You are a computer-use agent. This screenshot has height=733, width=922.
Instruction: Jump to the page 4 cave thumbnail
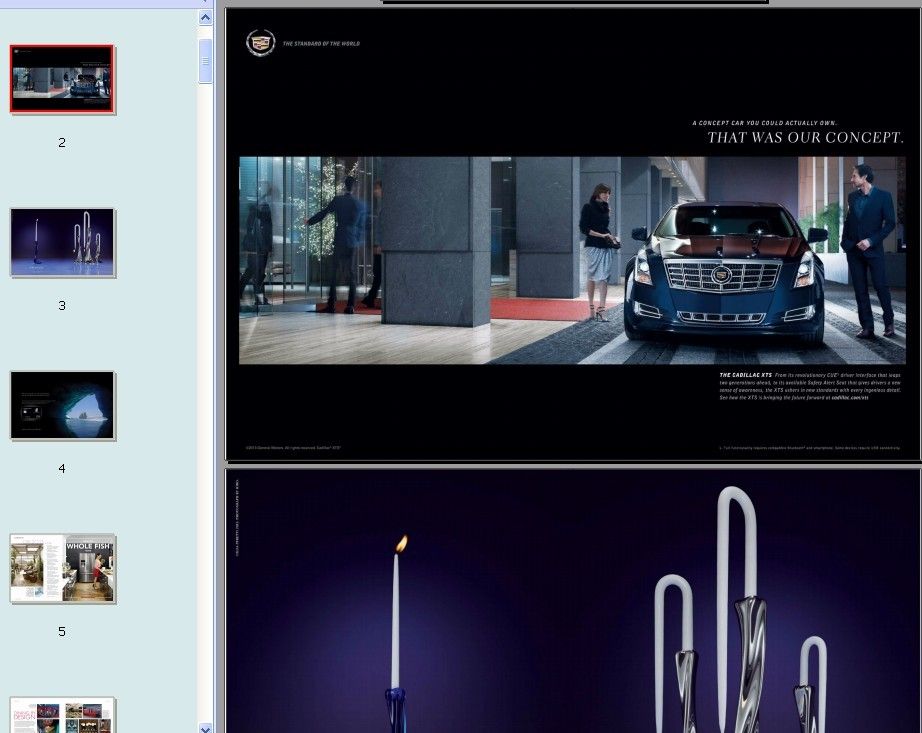coord(62,405)
